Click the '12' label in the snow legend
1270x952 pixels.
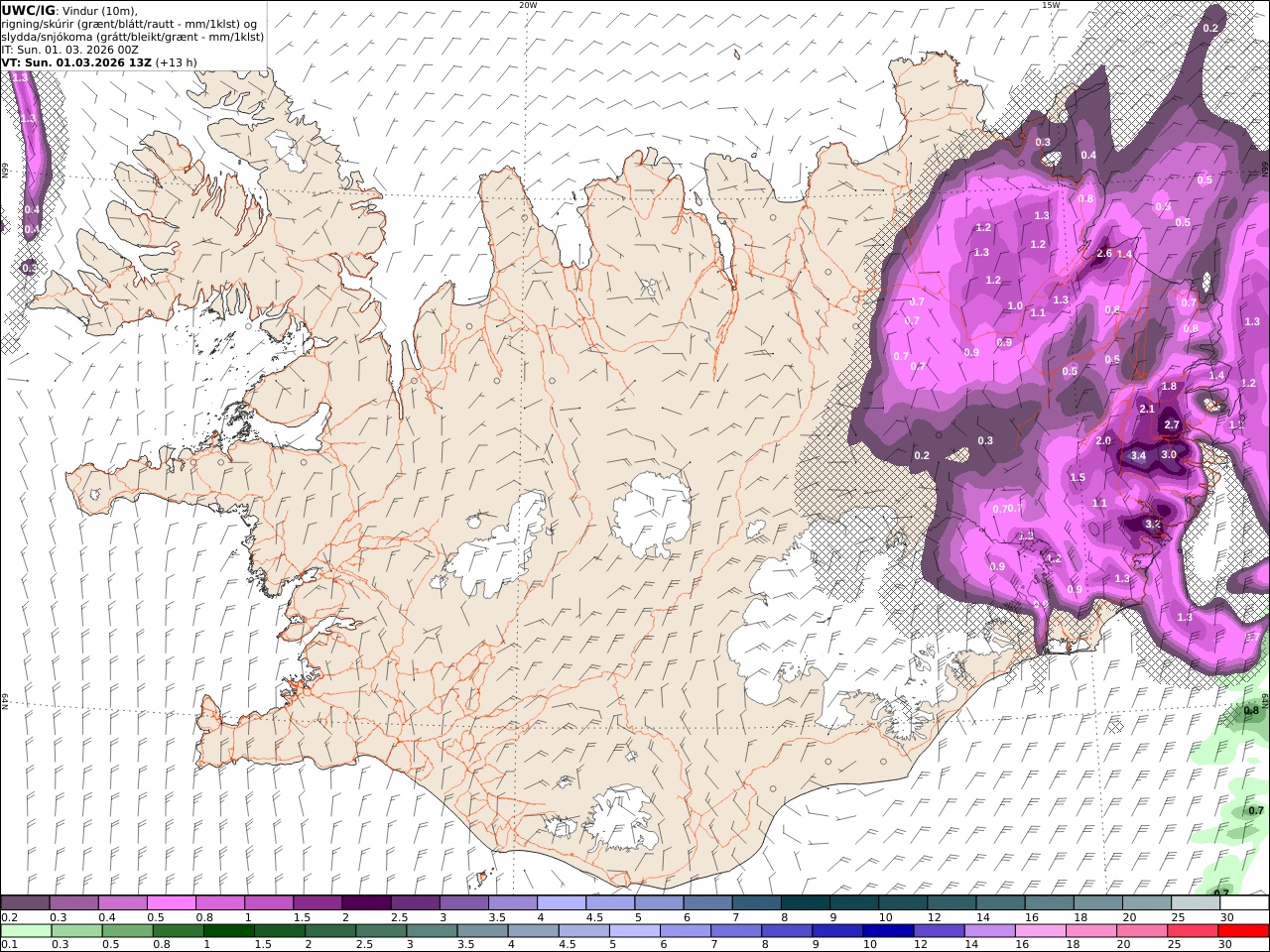(x=934, y=917)
